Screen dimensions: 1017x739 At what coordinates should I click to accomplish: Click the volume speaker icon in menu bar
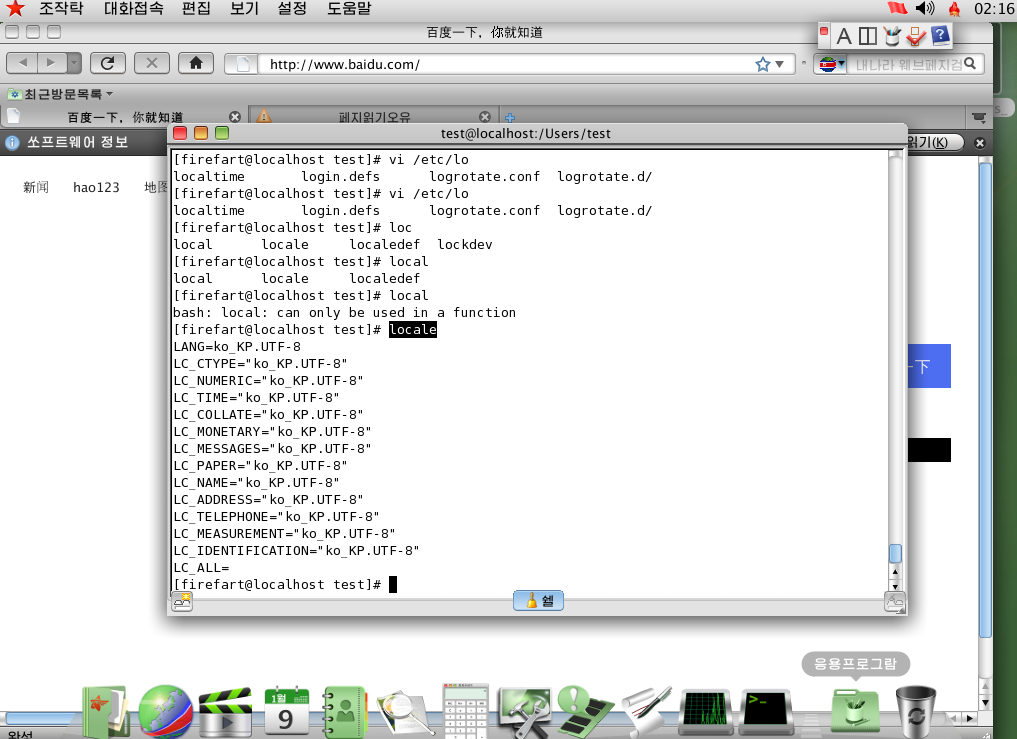925,9
